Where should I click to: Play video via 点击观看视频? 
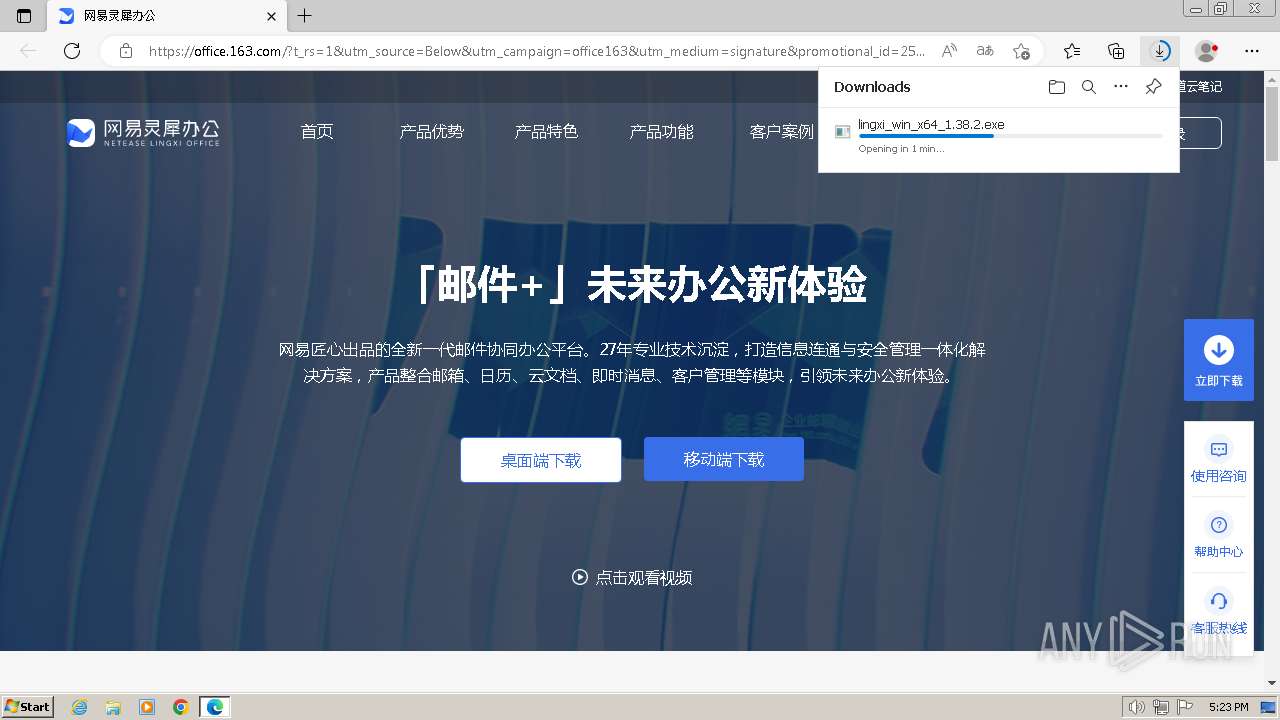[632, 577]
